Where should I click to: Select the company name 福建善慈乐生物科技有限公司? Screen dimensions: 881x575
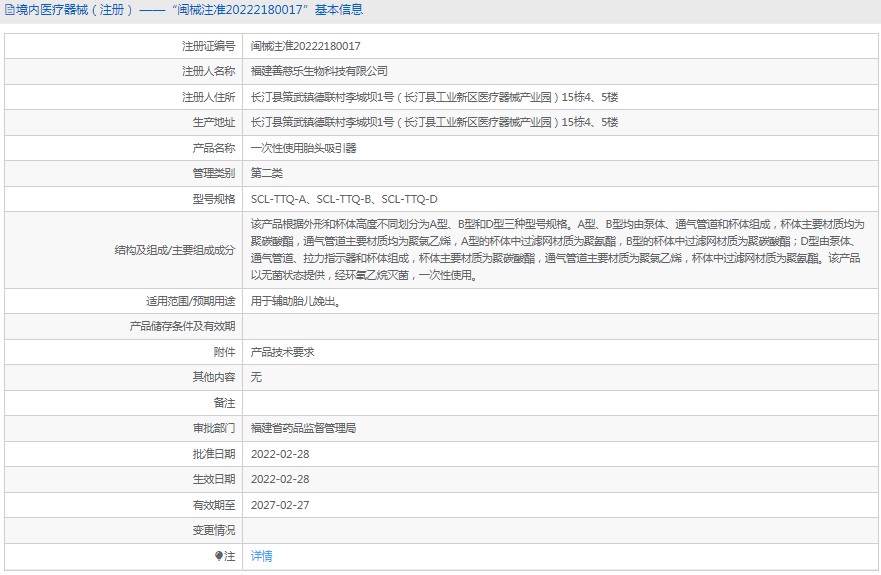click(x=319, y=71)
